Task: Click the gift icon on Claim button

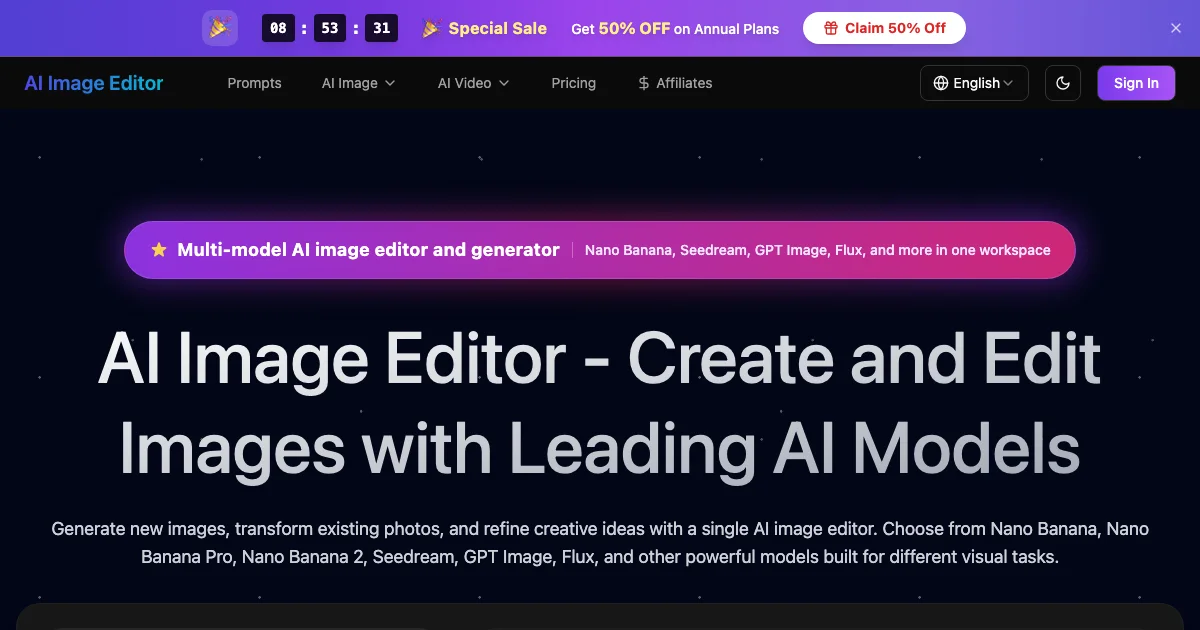Action: pos(830,28)
